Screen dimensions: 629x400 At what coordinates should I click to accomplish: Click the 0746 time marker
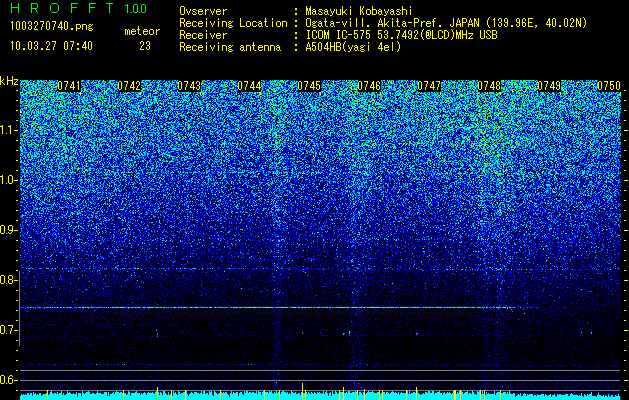click(369, 86)
